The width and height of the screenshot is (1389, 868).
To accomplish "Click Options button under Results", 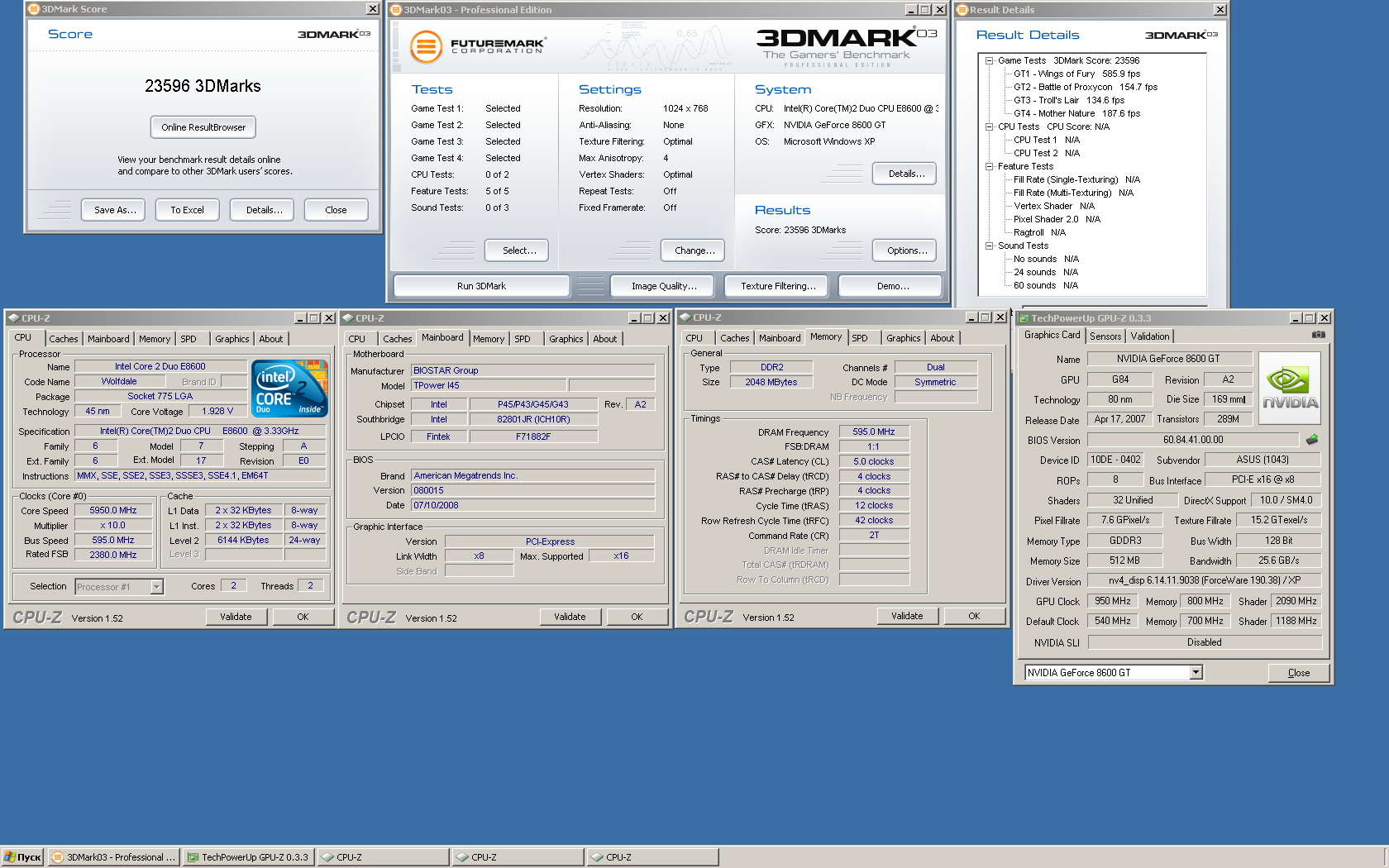I will (x=905, y=250).
